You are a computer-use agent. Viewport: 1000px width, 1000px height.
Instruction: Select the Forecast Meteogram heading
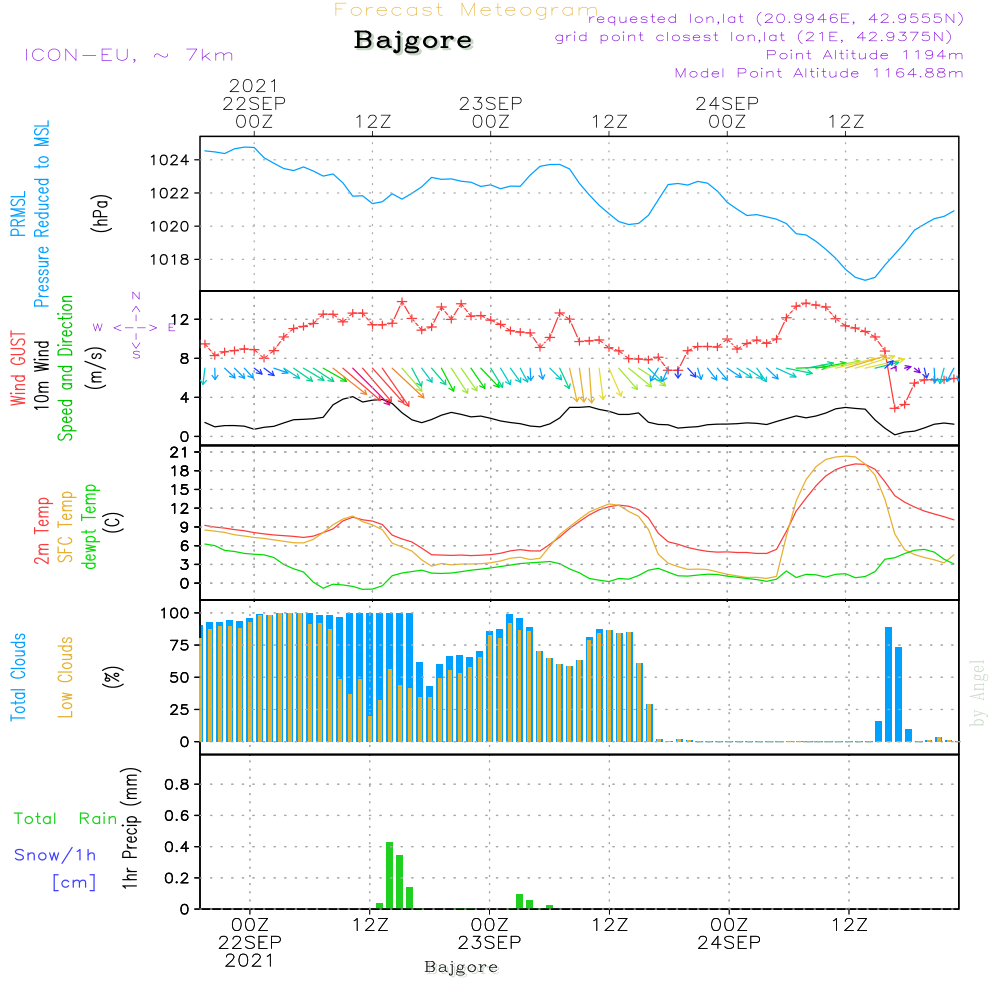click(466, 10)
